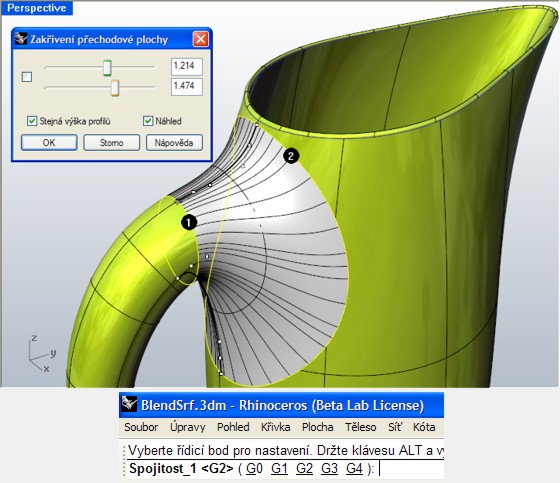Select black marker number 1 on the handle seam

(189, 223)
